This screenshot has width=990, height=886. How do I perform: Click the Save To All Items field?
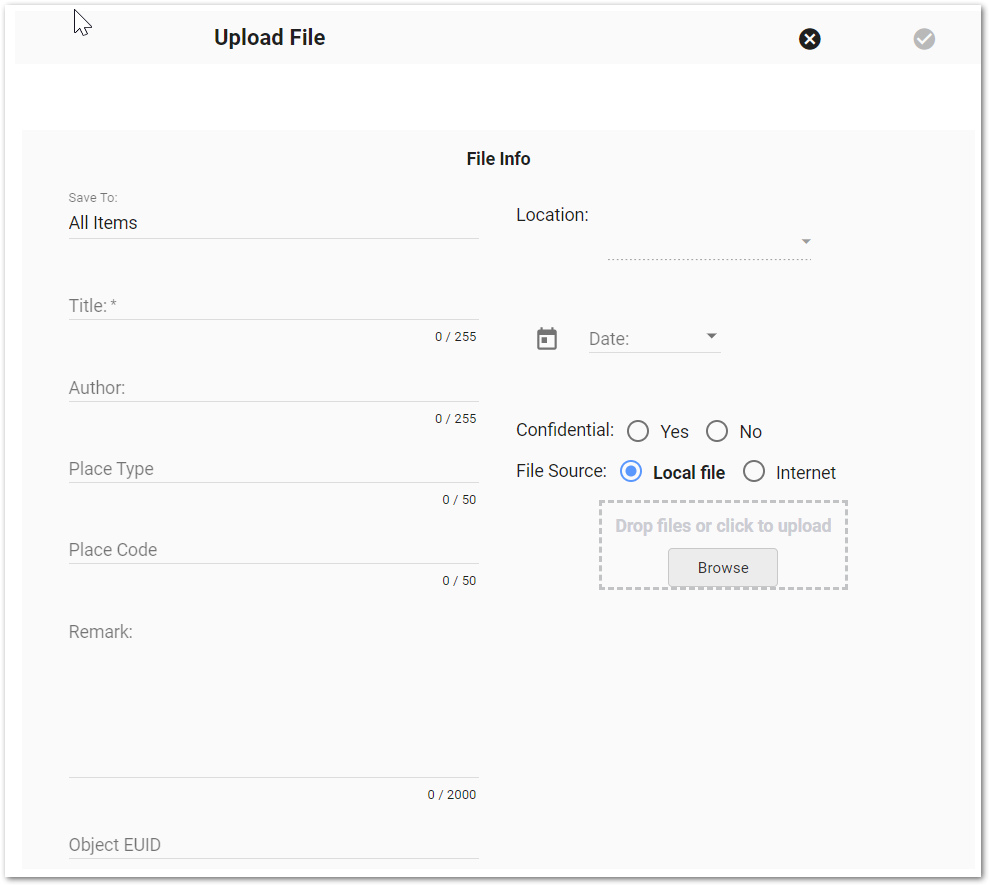click(272, 223)
